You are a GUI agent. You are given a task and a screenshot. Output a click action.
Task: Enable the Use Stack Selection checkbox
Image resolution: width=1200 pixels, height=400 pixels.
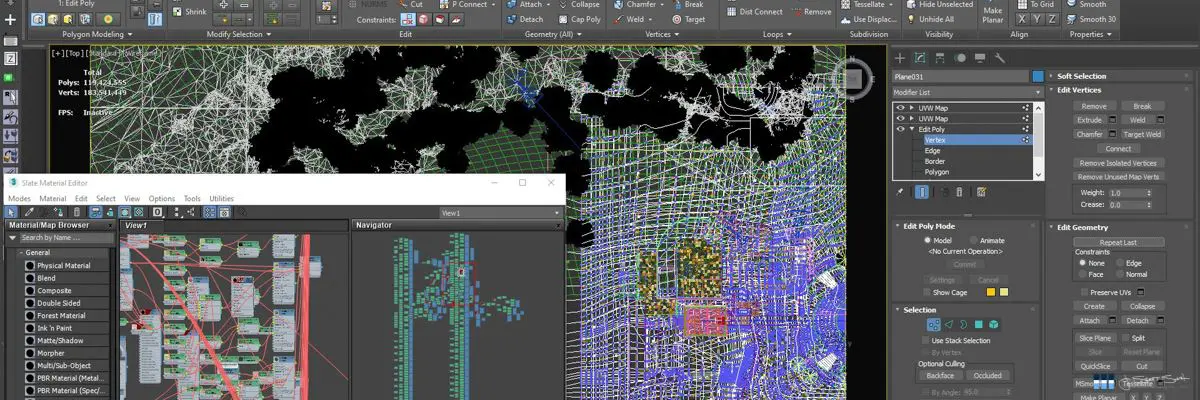tap(924, 341)
